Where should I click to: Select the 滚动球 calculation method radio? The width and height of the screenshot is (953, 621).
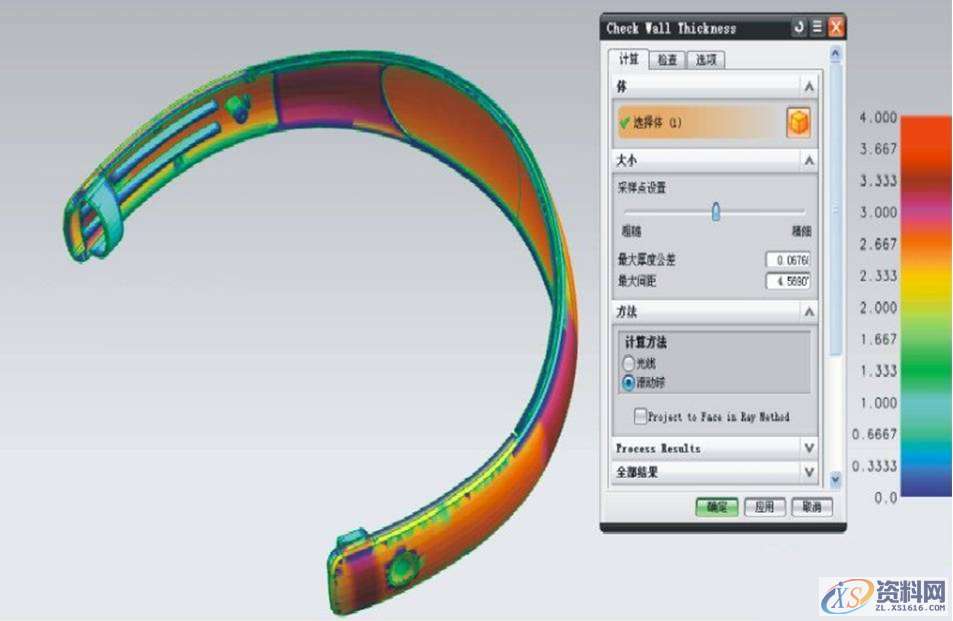(x=629, y=383)
